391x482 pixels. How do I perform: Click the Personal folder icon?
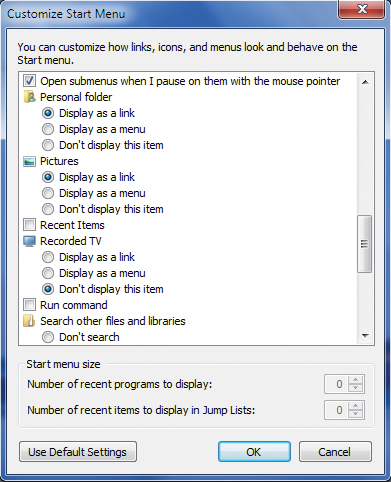29,97
